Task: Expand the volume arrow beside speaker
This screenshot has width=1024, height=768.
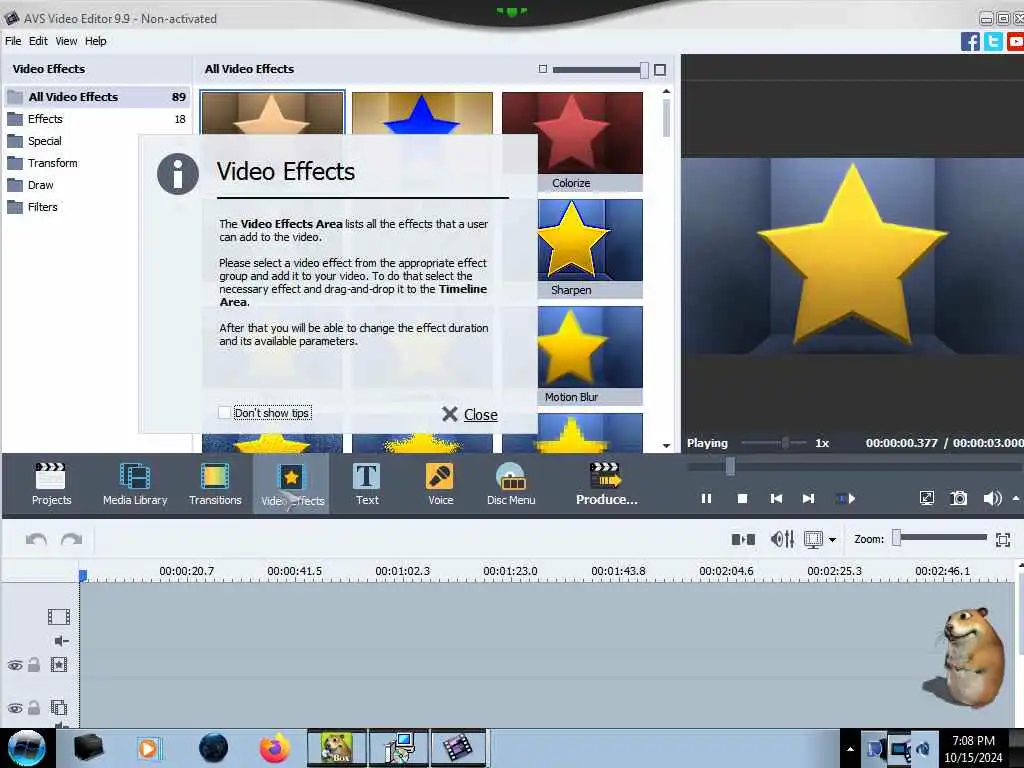Action: click(1016, 498)
